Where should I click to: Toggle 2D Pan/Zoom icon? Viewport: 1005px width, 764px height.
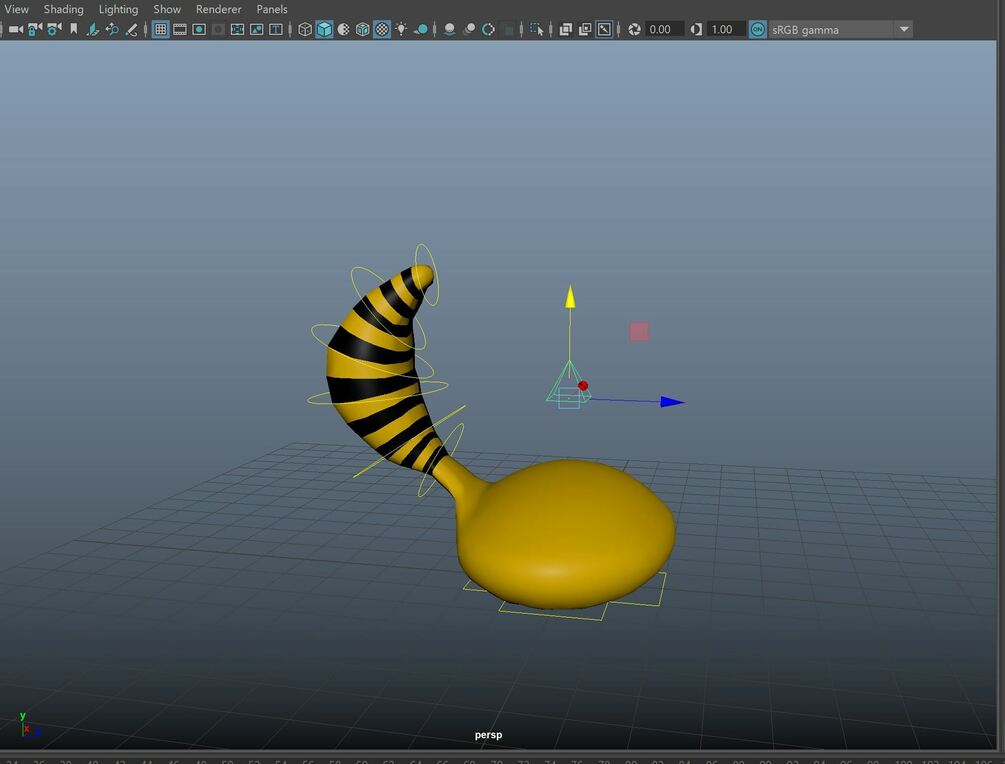coord(112,29)
